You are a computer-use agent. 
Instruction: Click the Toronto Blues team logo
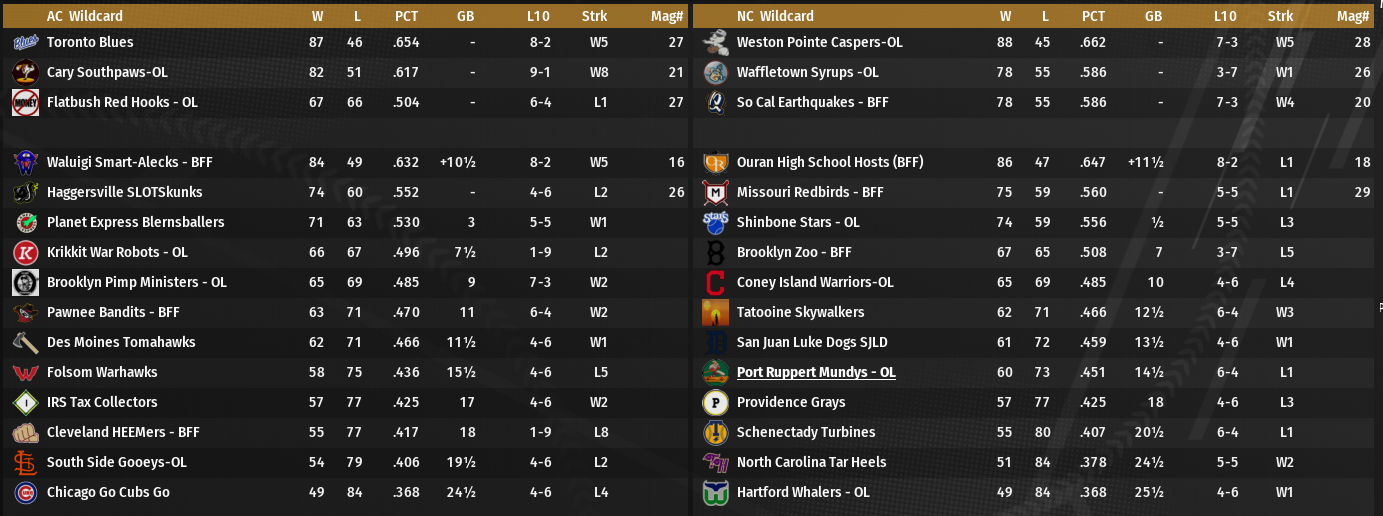coord(25,42)
